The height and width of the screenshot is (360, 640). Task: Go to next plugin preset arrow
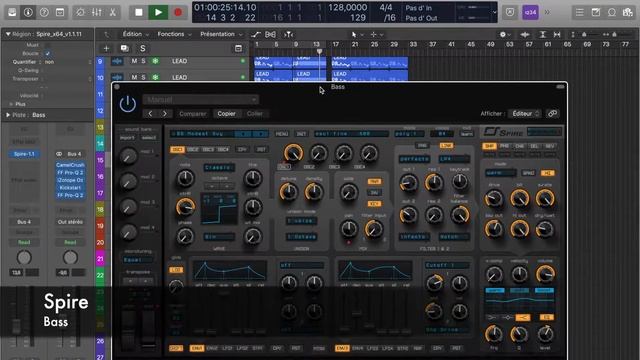(164, 114)
